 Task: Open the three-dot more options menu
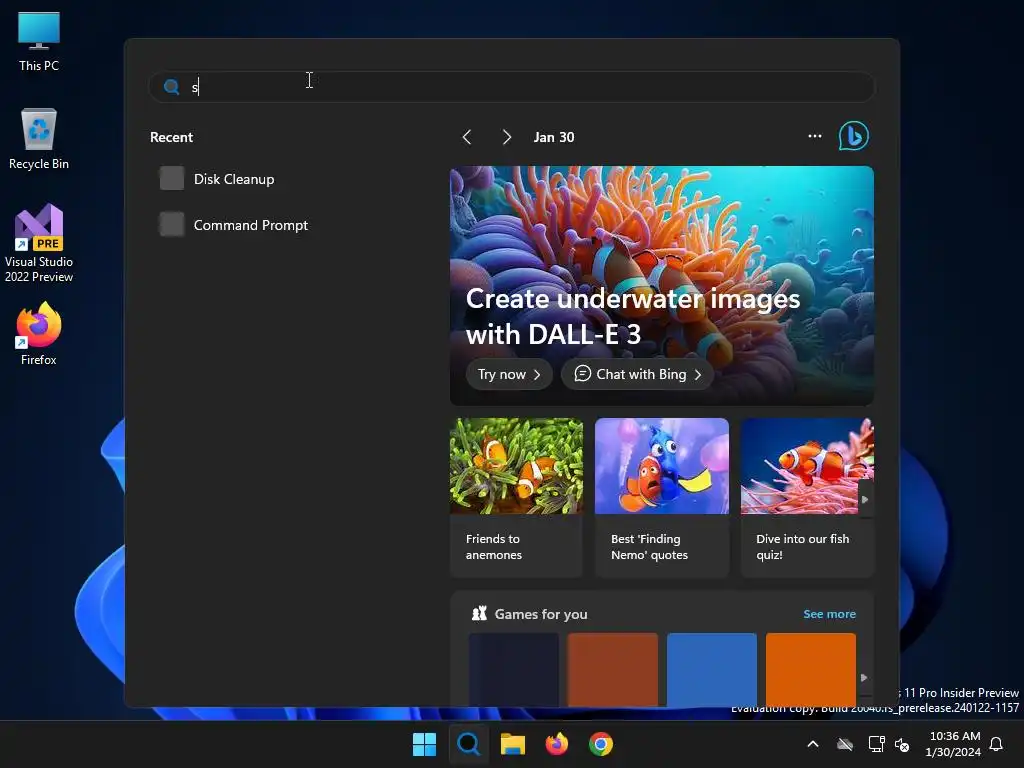tap(814, 136)
